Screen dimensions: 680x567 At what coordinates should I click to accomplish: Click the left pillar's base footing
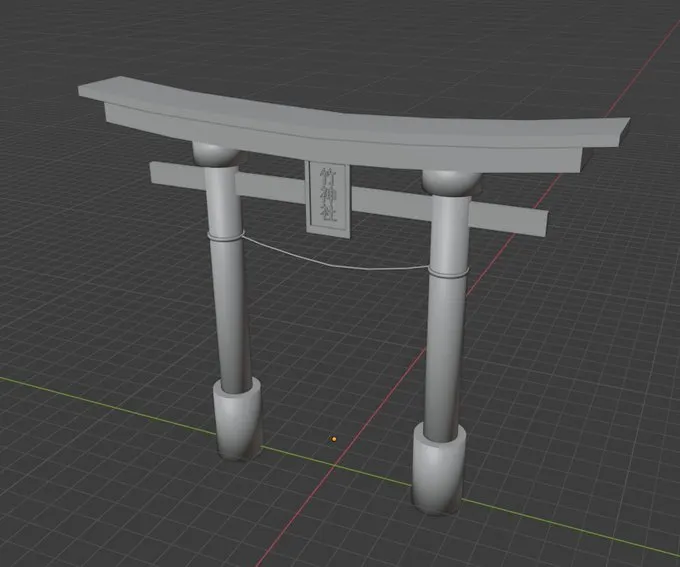pyautogui.click(x=238, y=420)
